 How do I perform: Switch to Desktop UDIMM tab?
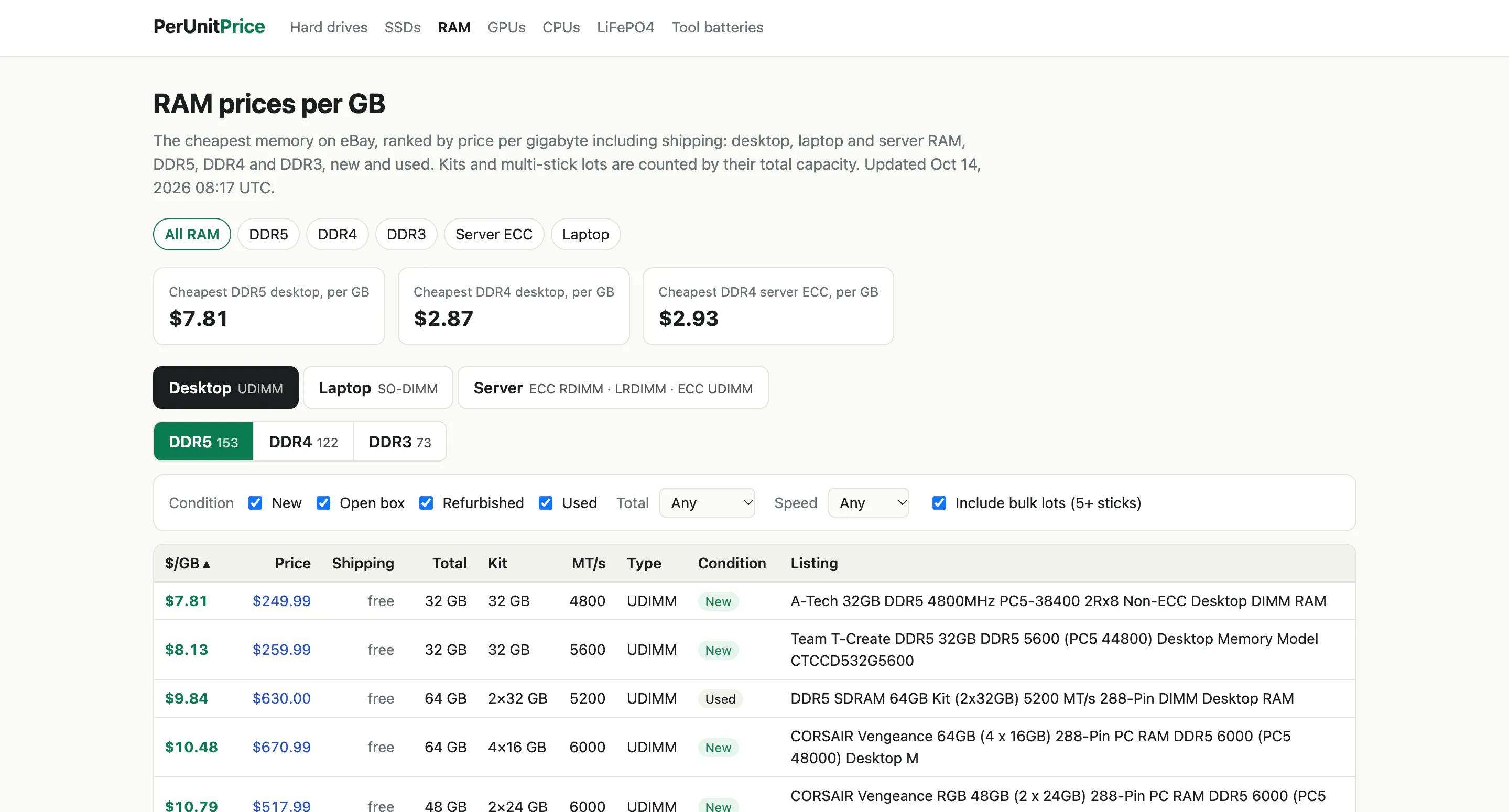(225, 388)
